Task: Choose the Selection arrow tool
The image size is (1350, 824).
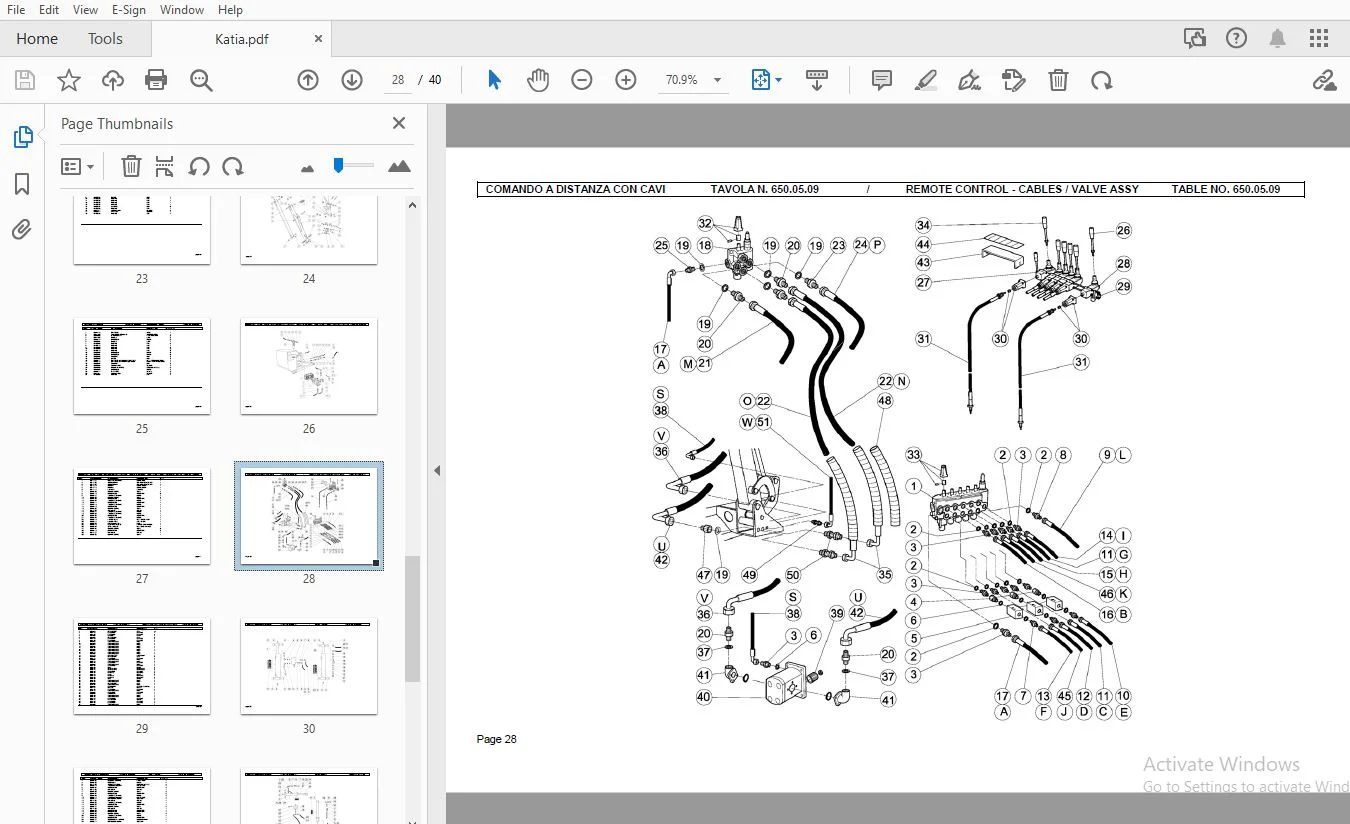Action: 494,80
